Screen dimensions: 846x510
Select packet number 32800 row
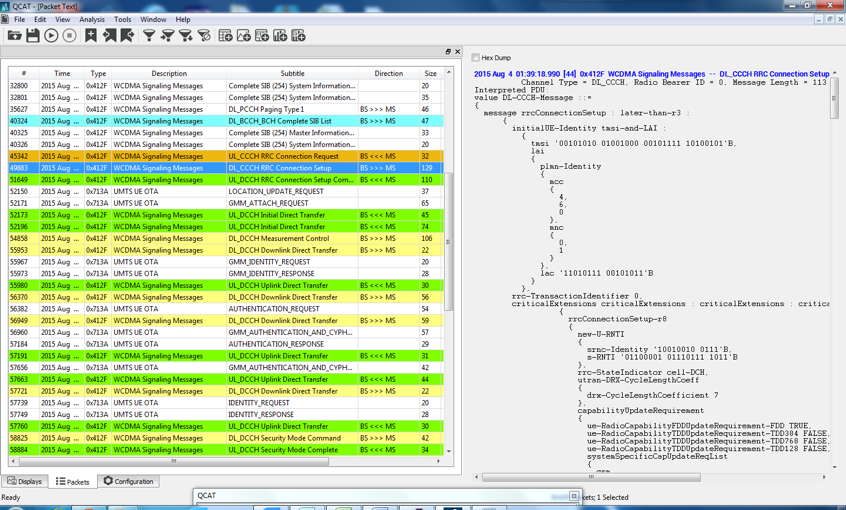point(226,85)
